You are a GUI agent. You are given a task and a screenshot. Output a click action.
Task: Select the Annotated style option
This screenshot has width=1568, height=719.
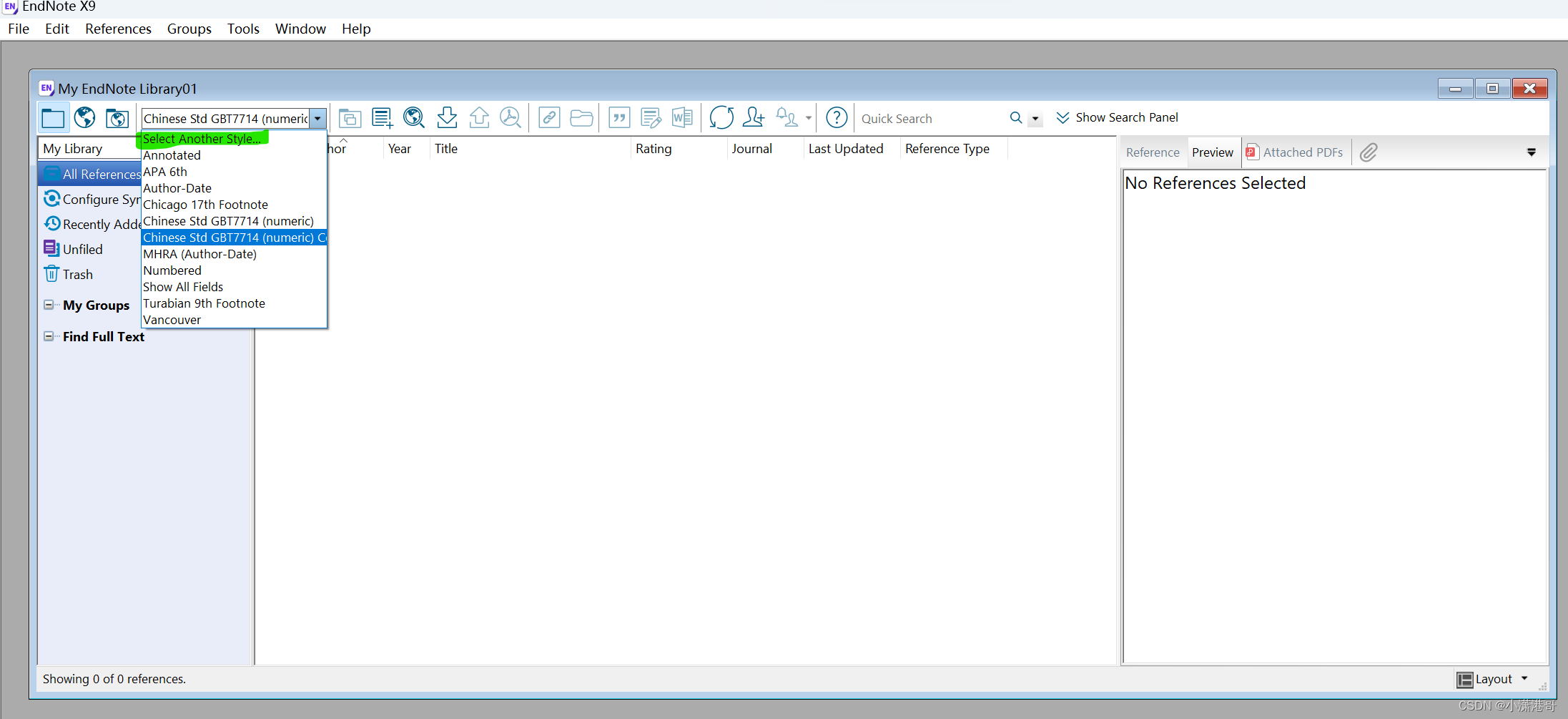234,155
